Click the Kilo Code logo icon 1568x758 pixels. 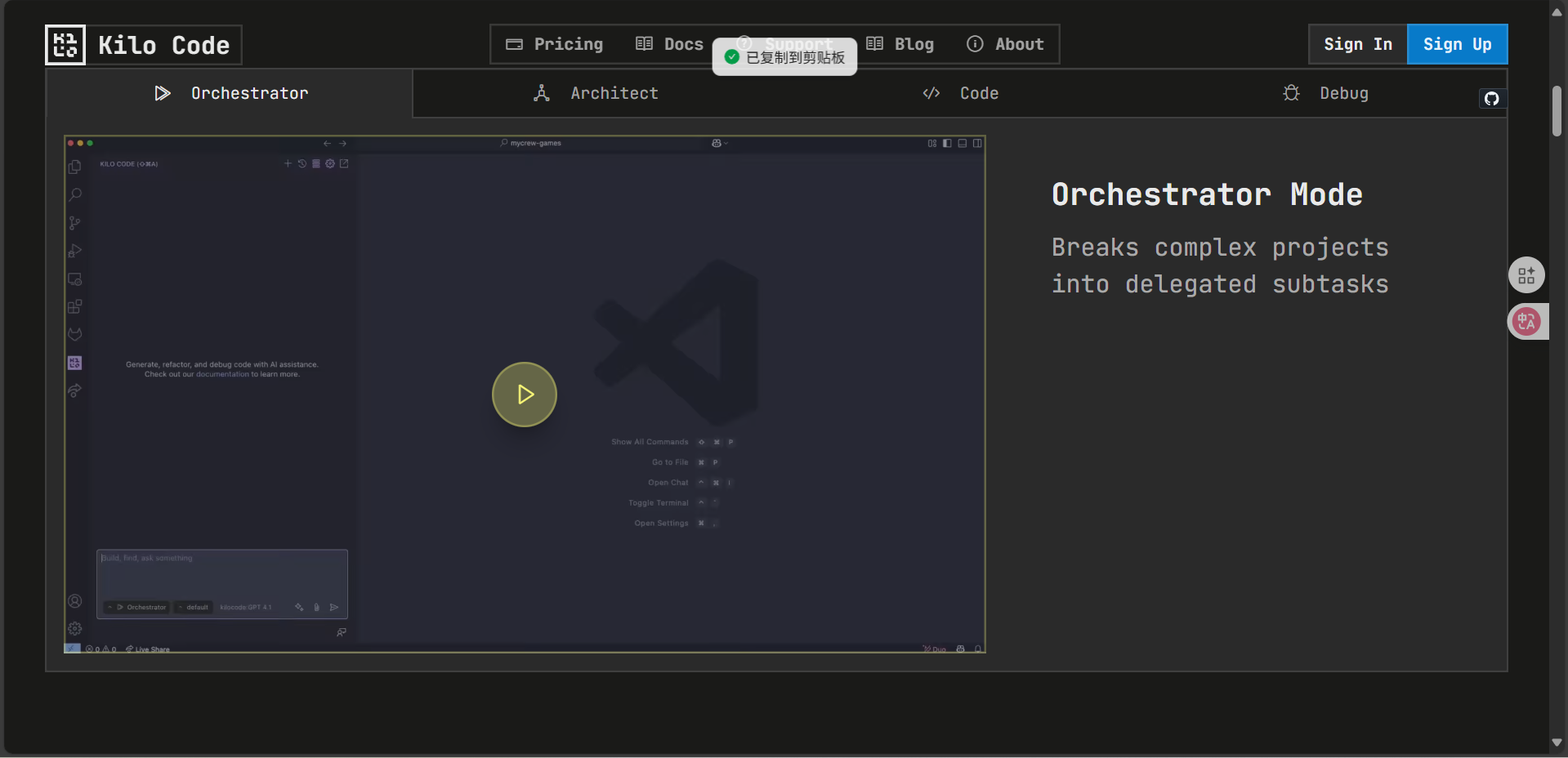(x=65, y=45)
